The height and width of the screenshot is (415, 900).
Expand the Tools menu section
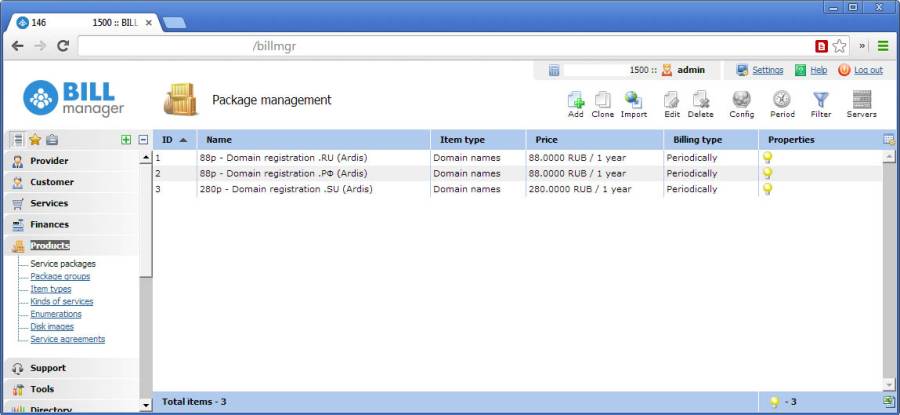point(72,389)
